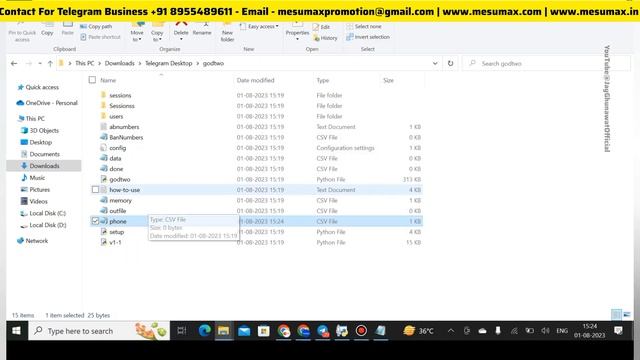Open the Easy access dropdown

click(259, 27)
